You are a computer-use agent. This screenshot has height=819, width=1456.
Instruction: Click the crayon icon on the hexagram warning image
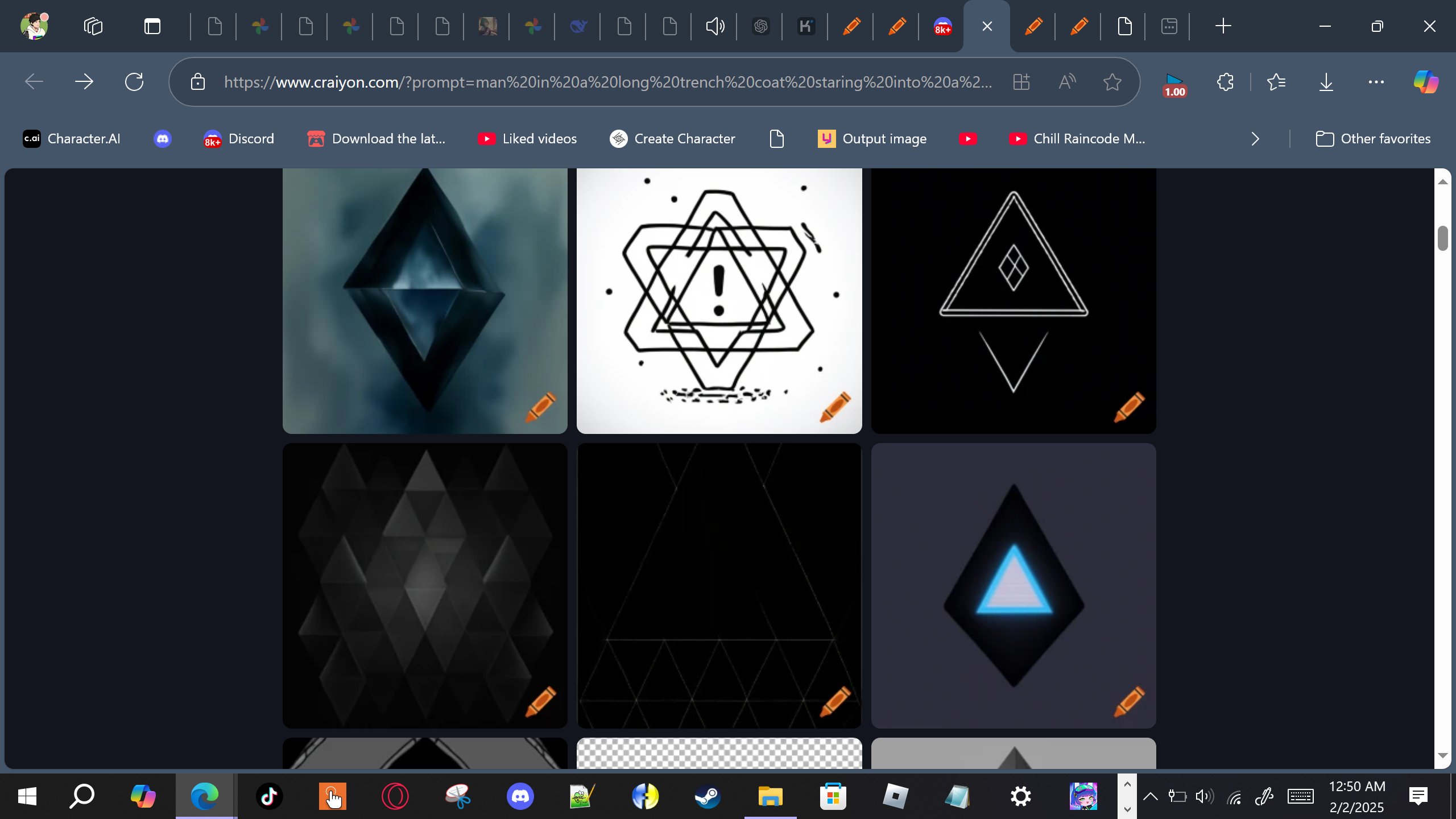pyautogui.click(x=834, y=407)
